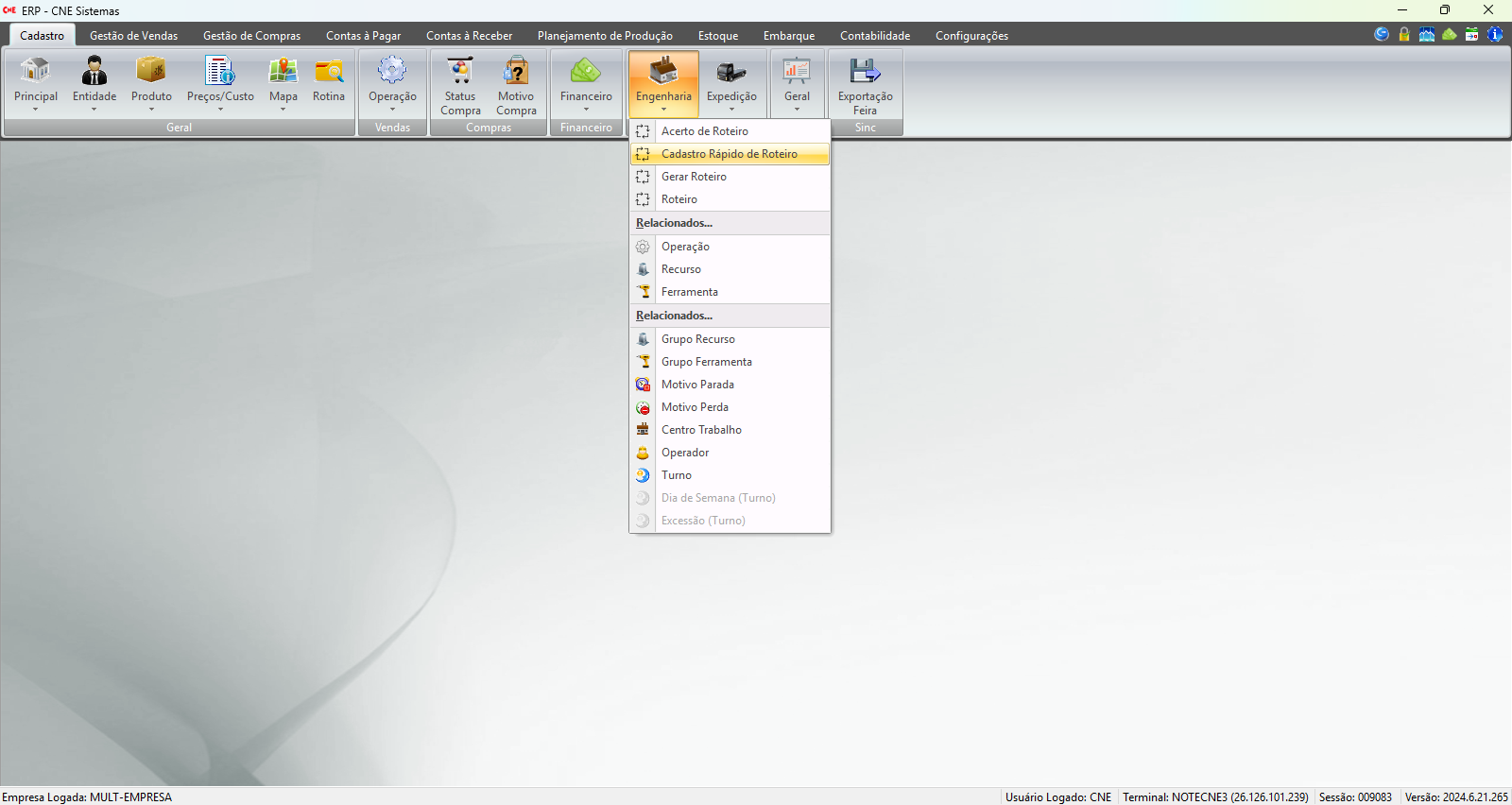Go to the Configurações tab
The height and width of the screenshot is (805, 1512).
point(971,36)
